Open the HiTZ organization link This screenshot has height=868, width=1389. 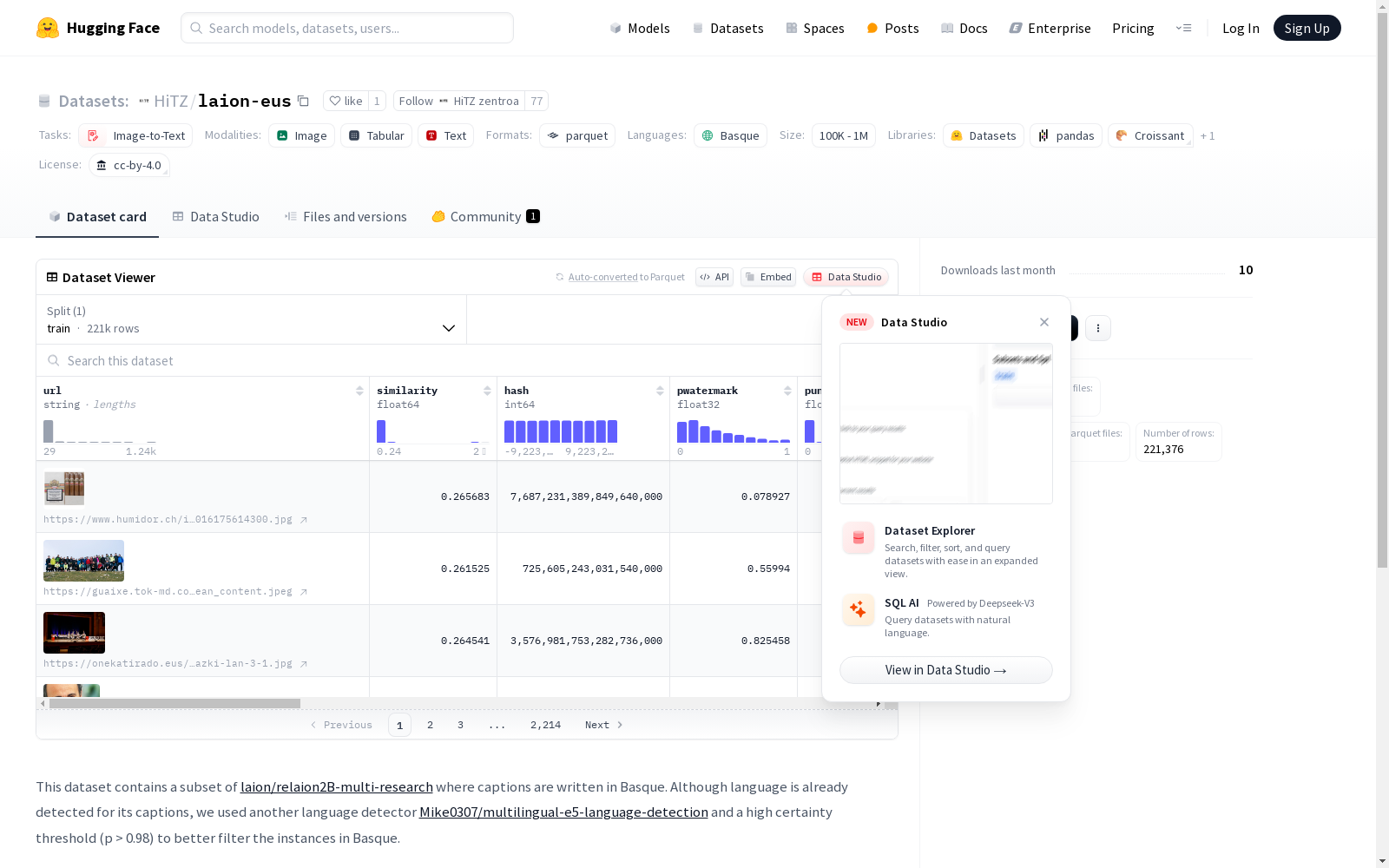[170, 101]
